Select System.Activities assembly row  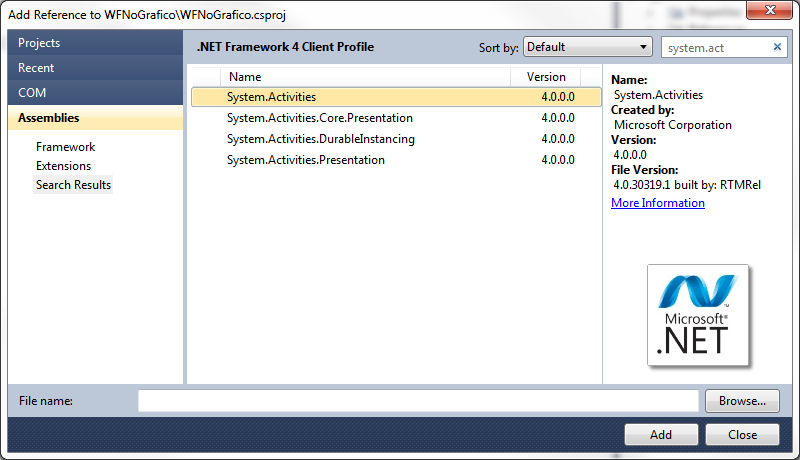click(x=396, y=97)
